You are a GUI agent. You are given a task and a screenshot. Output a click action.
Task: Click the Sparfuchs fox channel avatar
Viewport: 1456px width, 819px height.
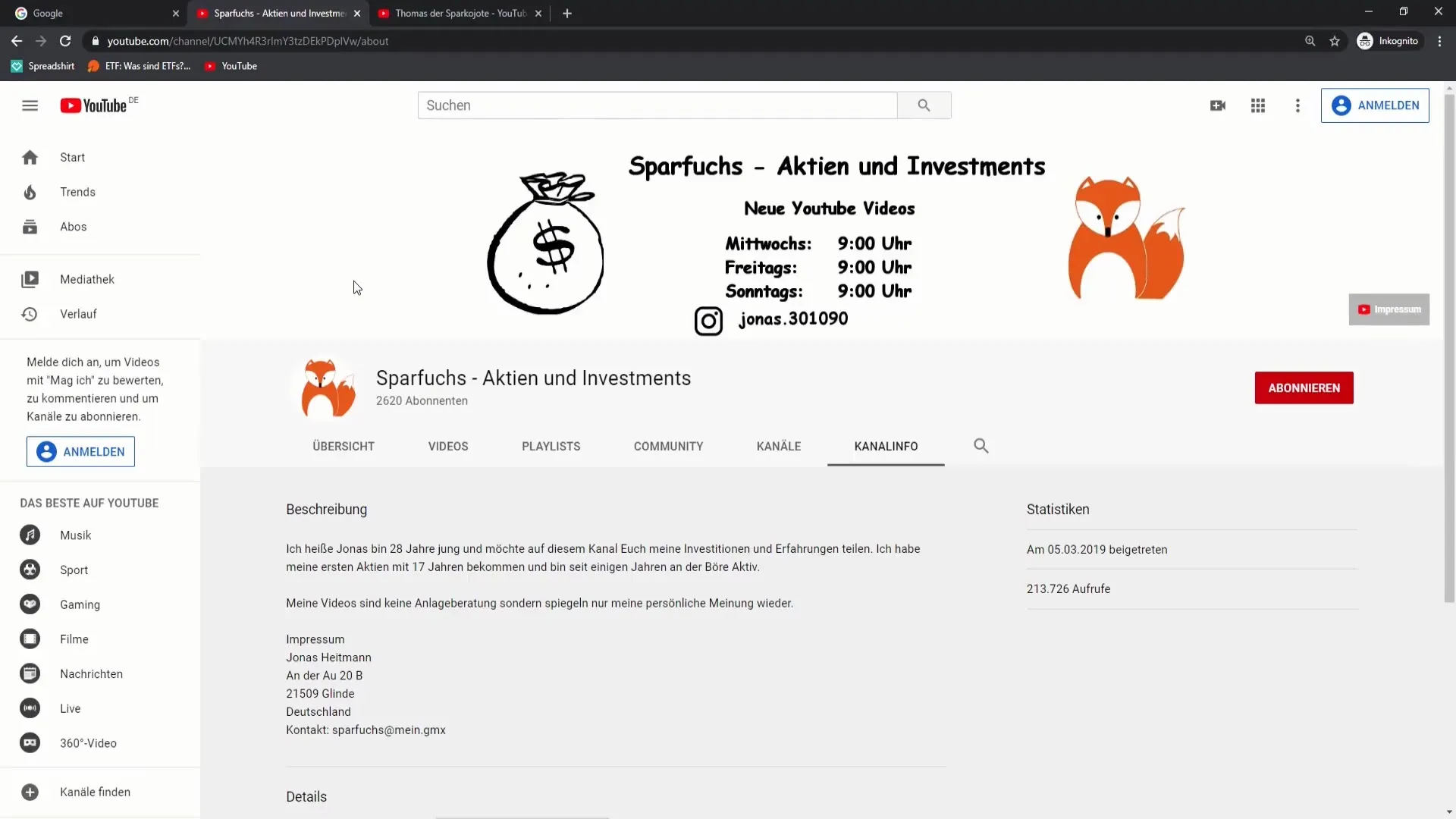click(x=328, y=388)
